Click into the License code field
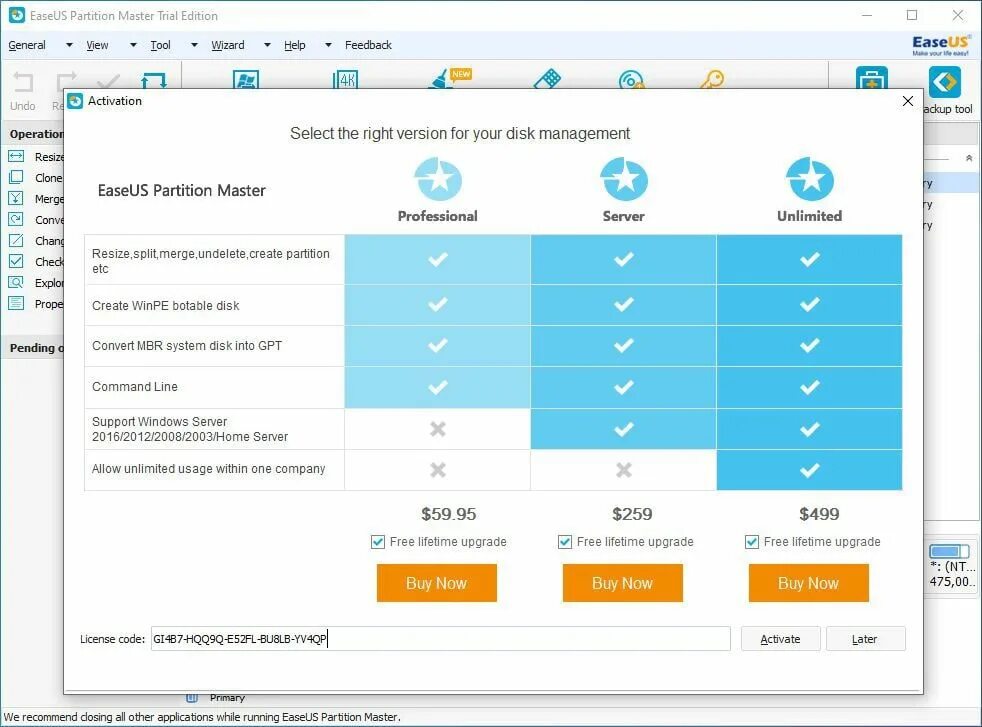This screenshot has width=982, height=727. click(x=440, y=639)
